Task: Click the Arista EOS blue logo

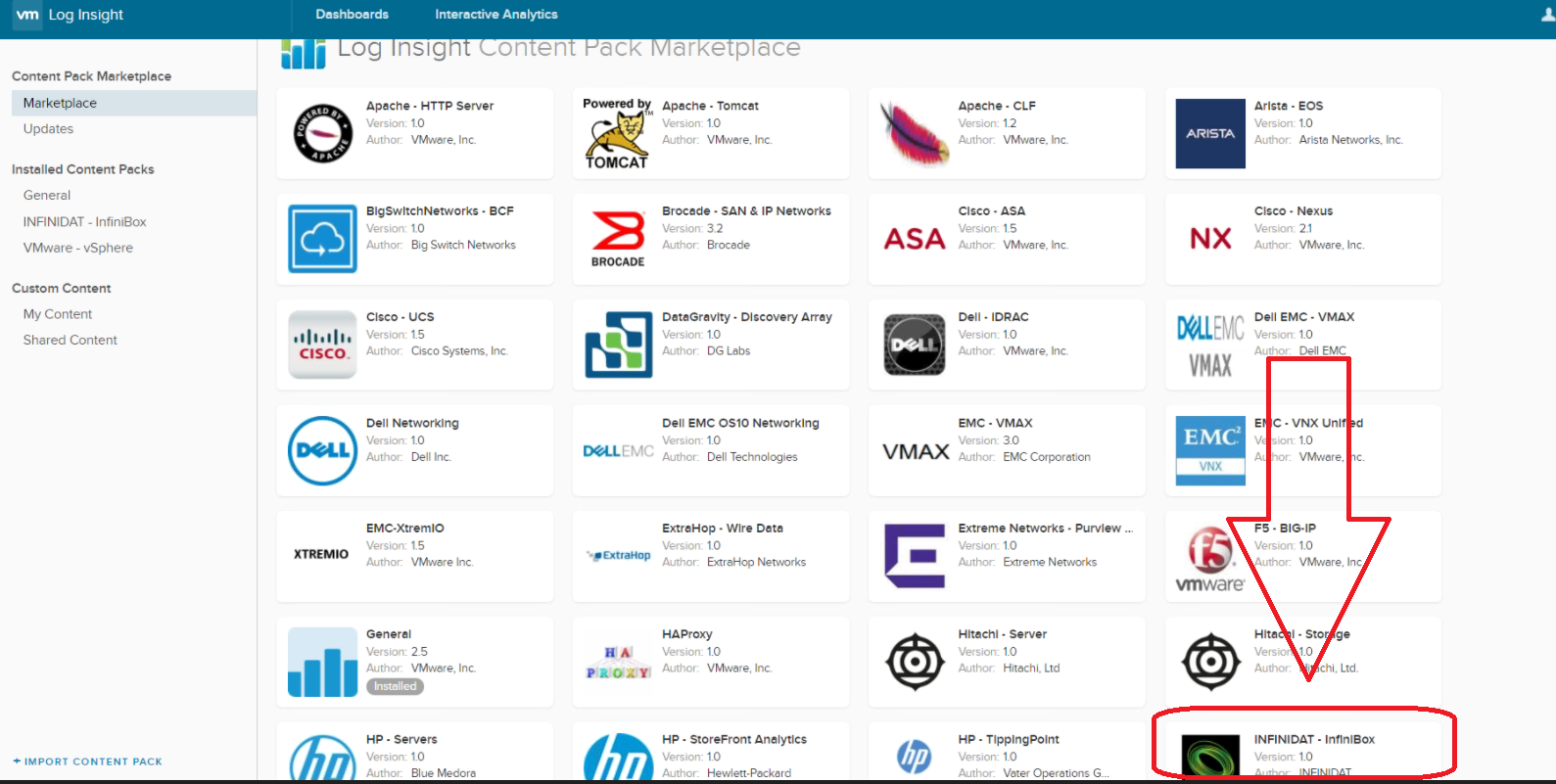Action: pos(1209,133)
